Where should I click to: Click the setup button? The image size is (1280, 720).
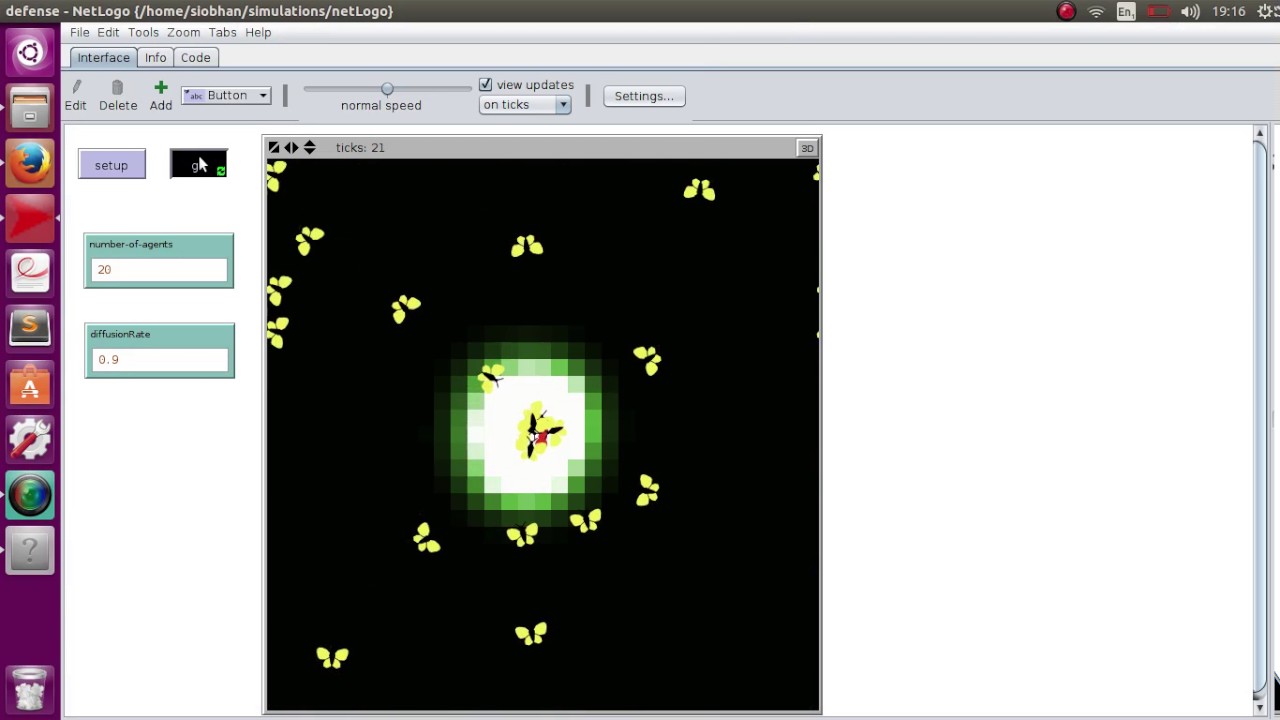pos(112,165)
